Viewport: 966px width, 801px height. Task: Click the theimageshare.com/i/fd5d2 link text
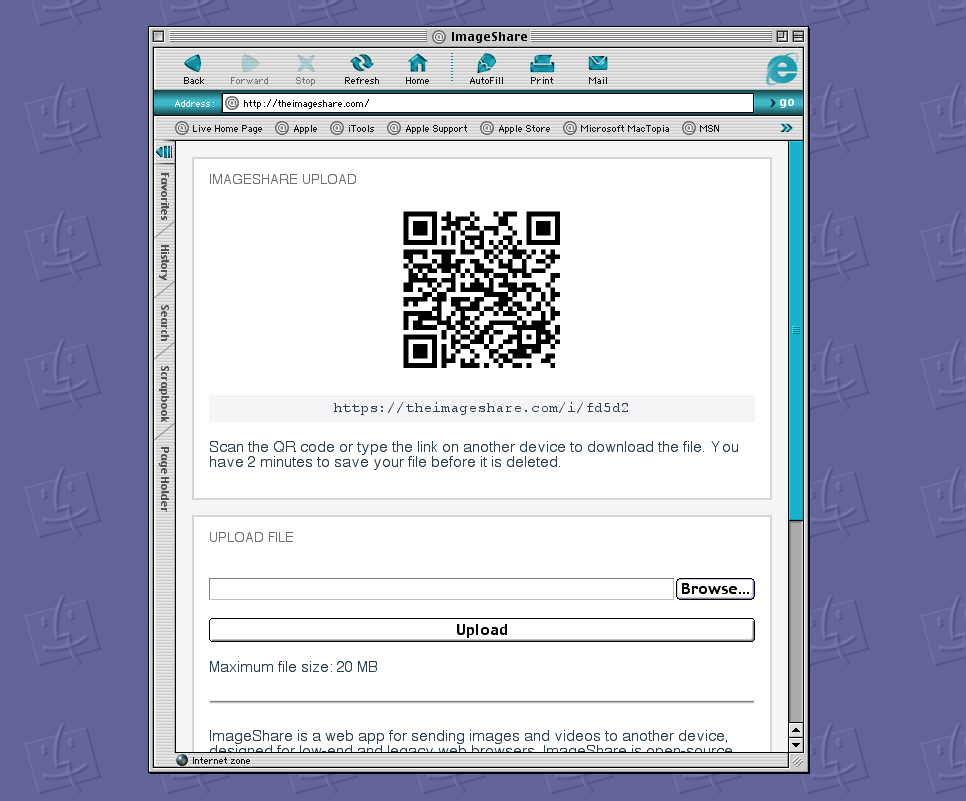pyautogui.click(x=481, y=408)
